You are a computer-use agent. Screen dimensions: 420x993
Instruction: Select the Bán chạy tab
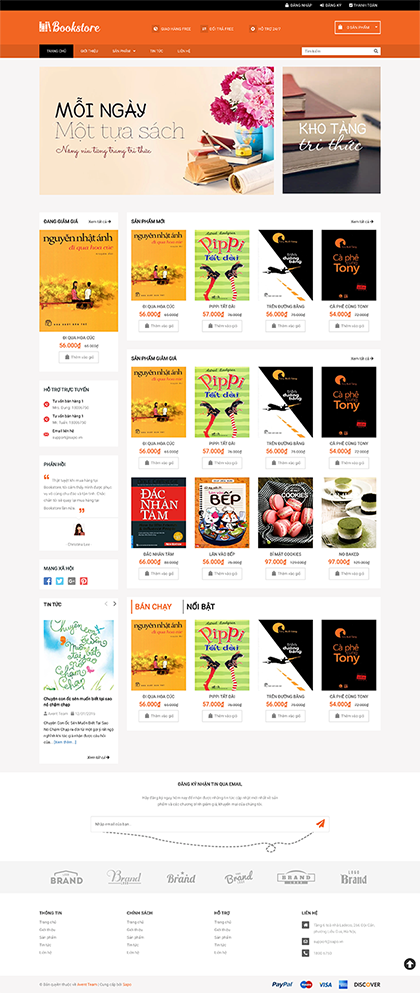click(x=154, y=606)
